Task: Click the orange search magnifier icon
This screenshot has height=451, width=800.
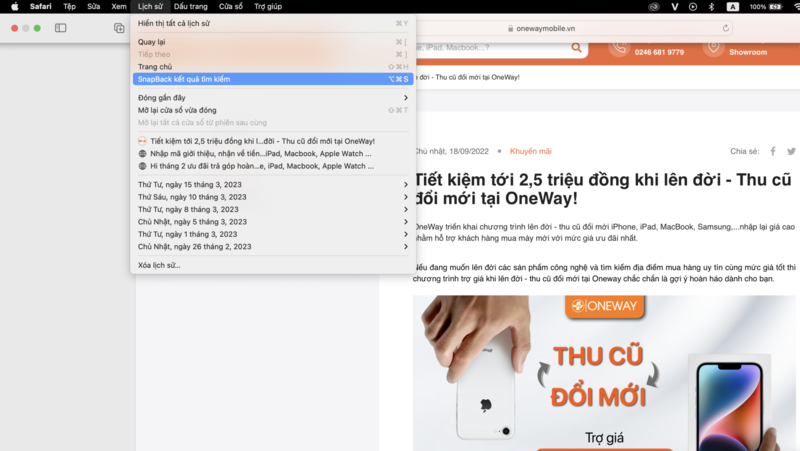Action: pyautogui.click(x=577, y=47)
